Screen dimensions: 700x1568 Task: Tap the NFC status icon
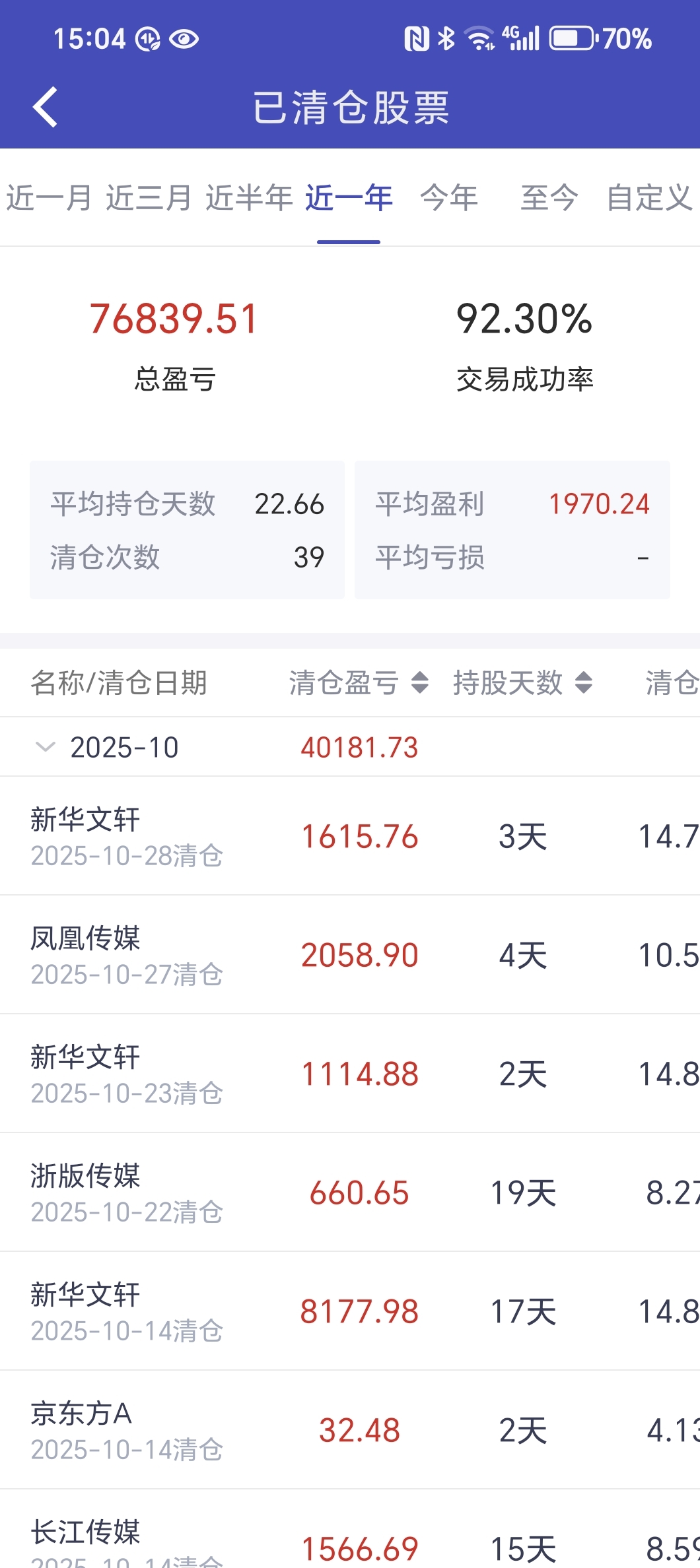pos(417,39)
